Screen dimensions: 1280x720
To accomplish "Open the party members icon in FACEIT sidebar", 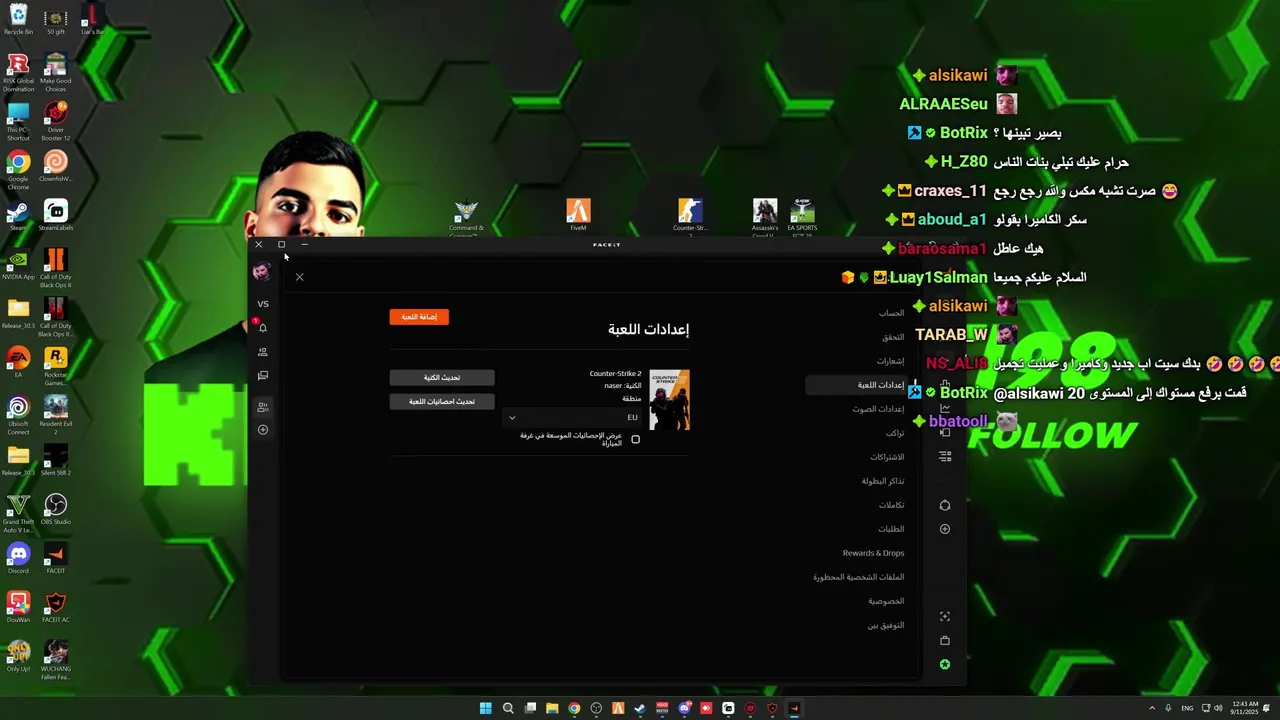I will 263,407.
